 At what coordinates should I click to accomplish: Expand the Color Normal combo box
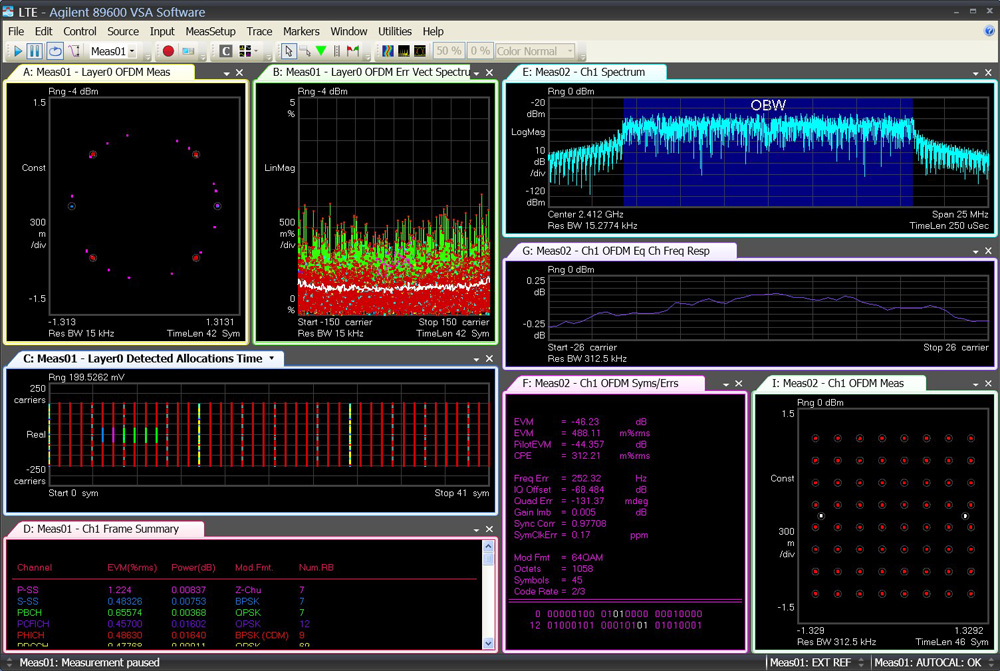[x=570, y=51]
